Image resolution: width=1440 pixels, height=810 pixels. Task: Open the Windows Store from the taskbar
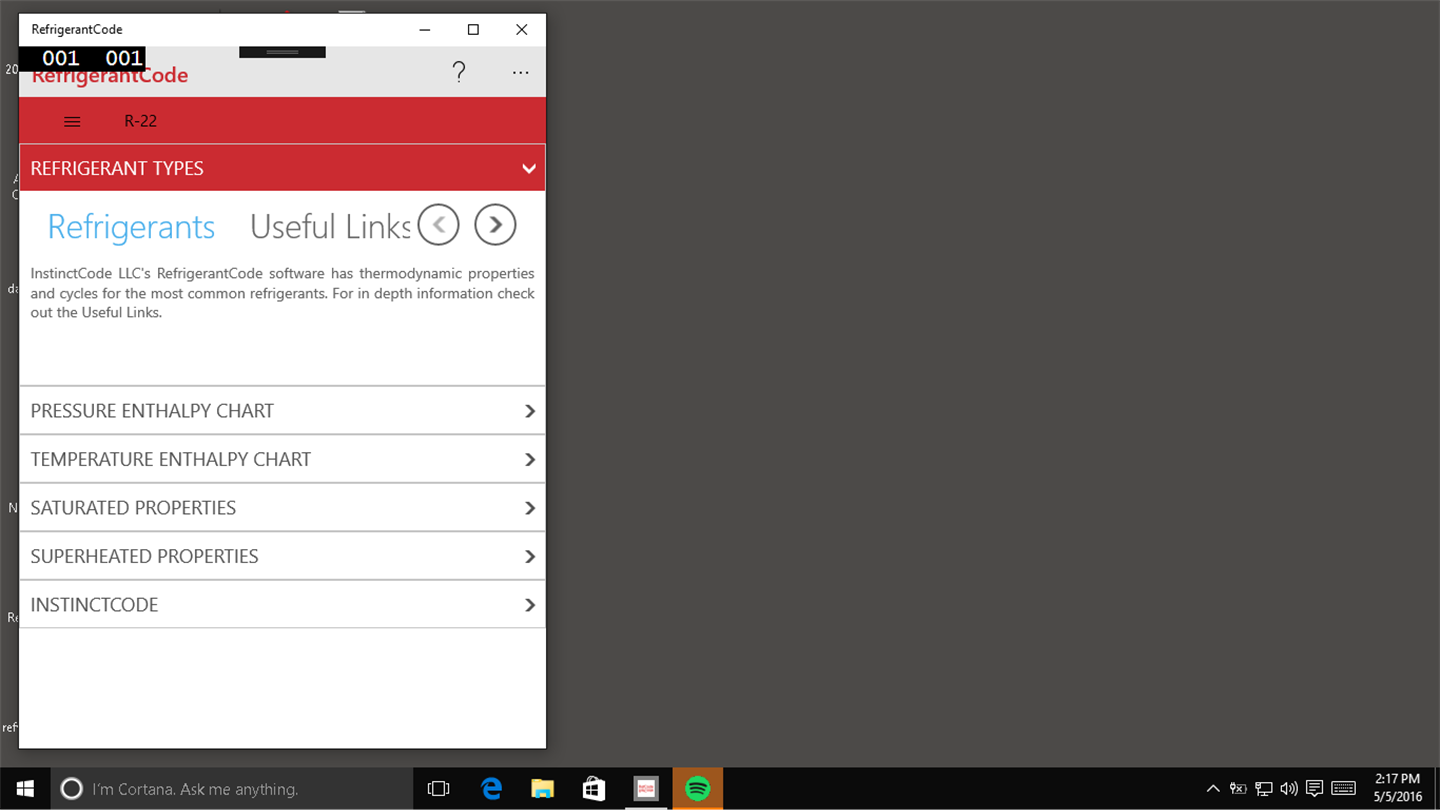click(594, 789)
